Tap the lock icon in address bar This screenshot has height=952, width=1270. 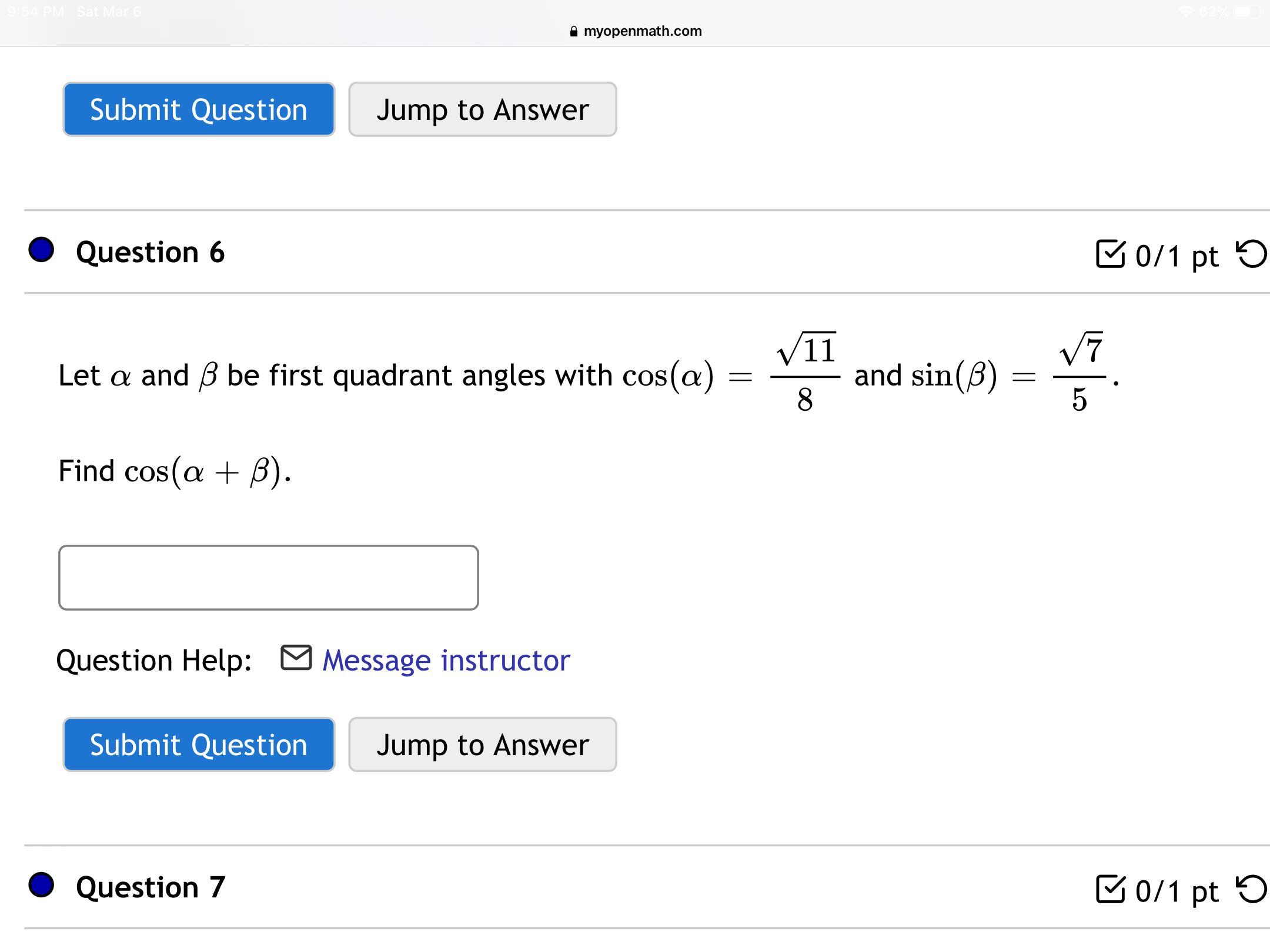(x=574, y=32)
